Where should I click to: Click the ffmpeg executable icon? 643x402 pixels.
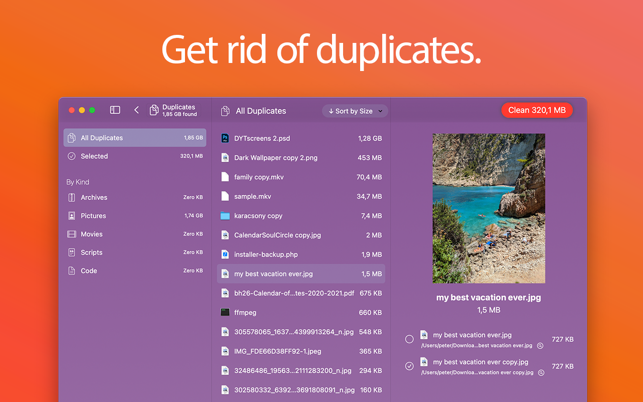coord(225,312)
